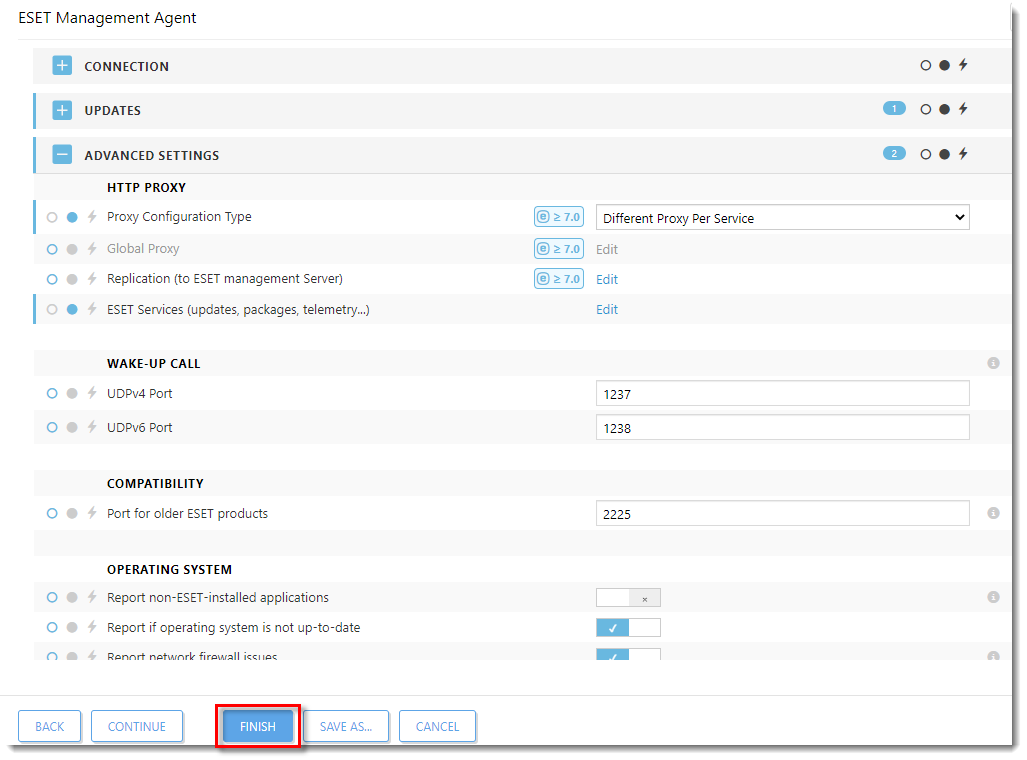Click the CONTINUE button
1027x760 pixels.
tap(137, 727)
